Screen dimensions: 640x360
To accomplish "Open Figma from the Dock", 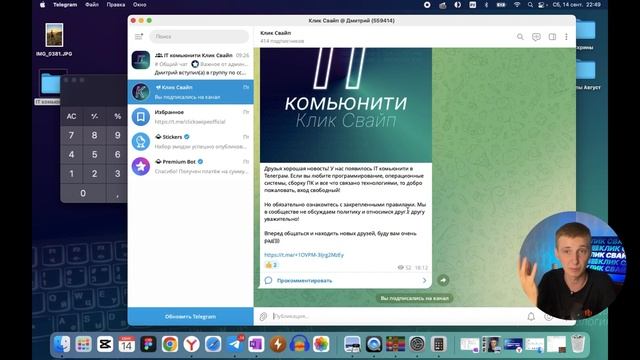I will [x=148, y=344].
